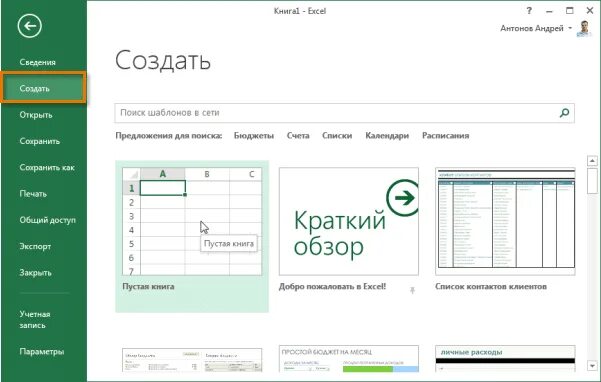
Task: Select Простой бюджет на месяц template
Action: 349,359
